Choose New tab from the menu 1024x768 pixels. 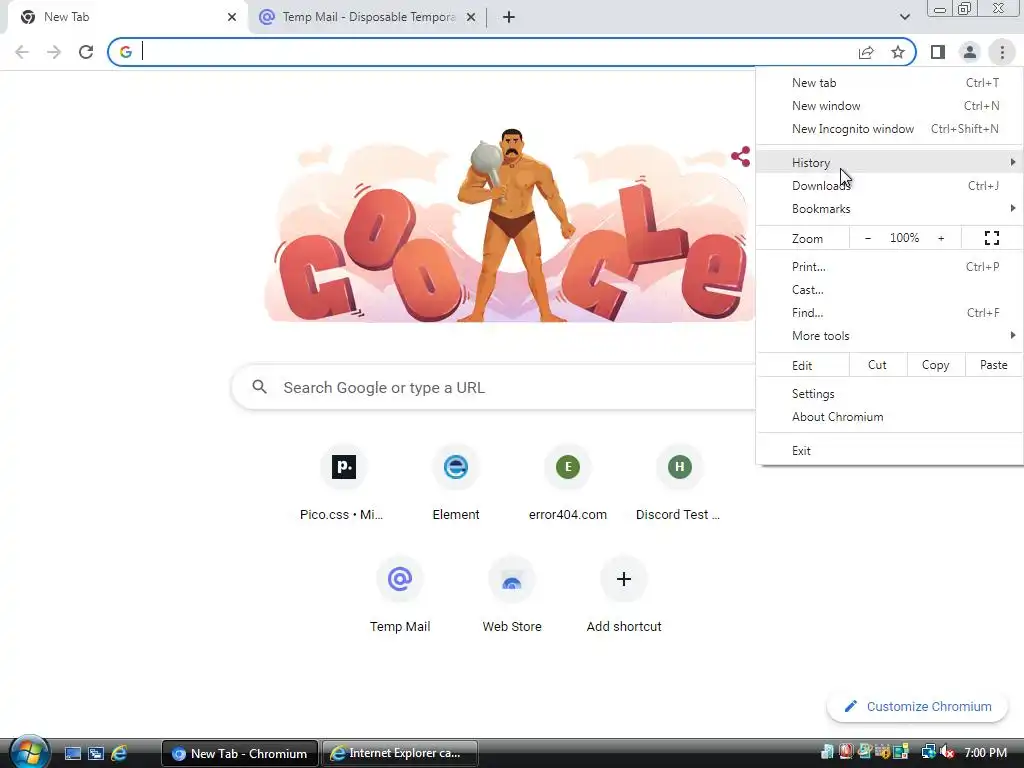coord(889,83)
